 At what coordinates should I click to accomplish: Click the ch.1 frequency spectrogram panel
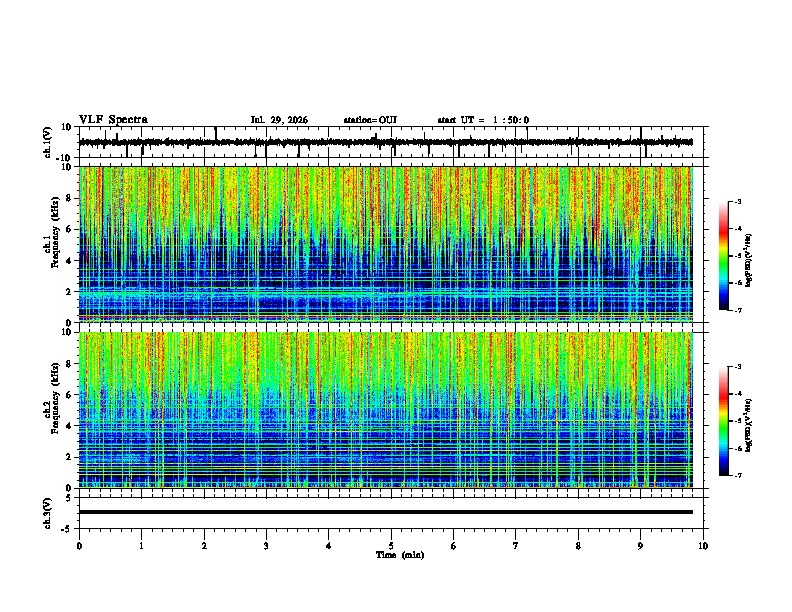pyautogui.click(x=391, y=244)
